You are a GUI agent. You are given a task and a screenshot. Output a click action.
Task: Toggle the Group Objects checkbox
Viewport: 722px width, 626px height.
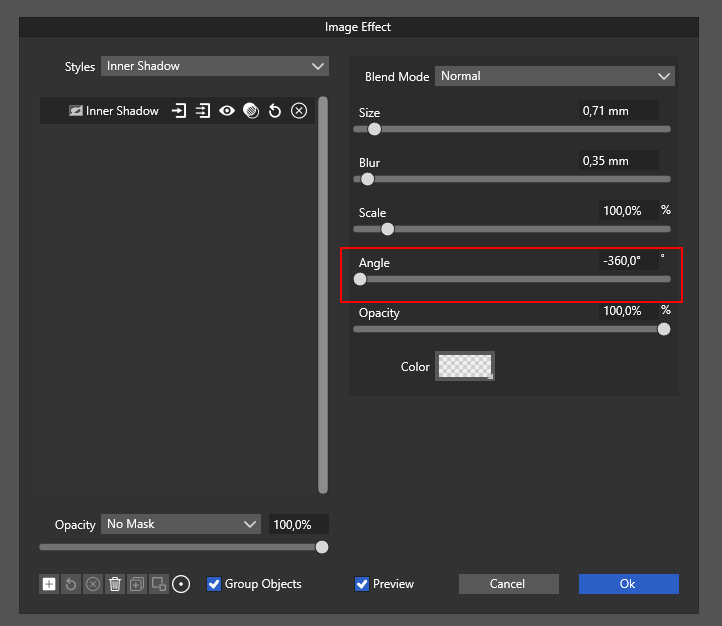coord(214,584)
